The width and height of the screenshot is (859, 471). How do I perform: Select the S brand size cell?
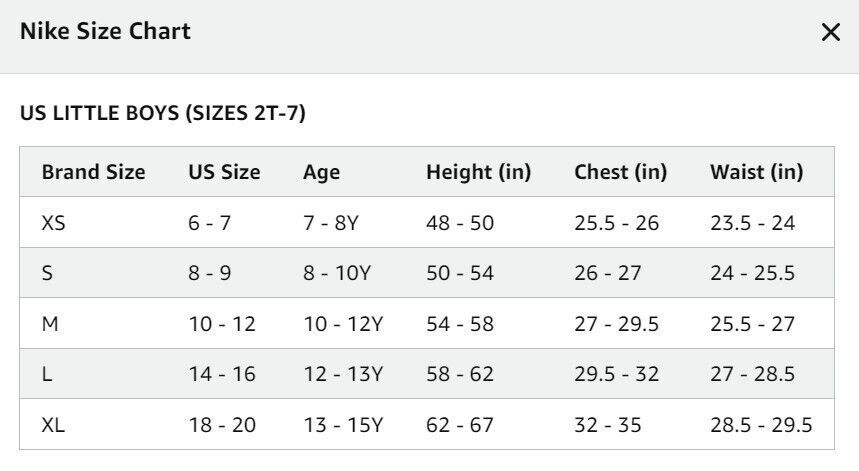[x=47, y=273]
